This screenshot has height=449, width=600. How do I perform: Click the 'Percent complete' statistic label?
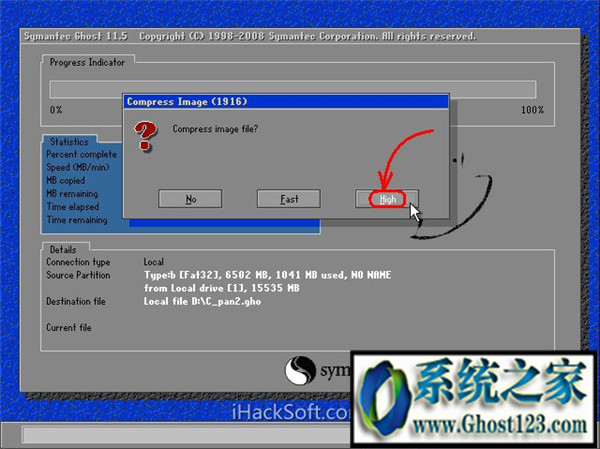(82, 154)
